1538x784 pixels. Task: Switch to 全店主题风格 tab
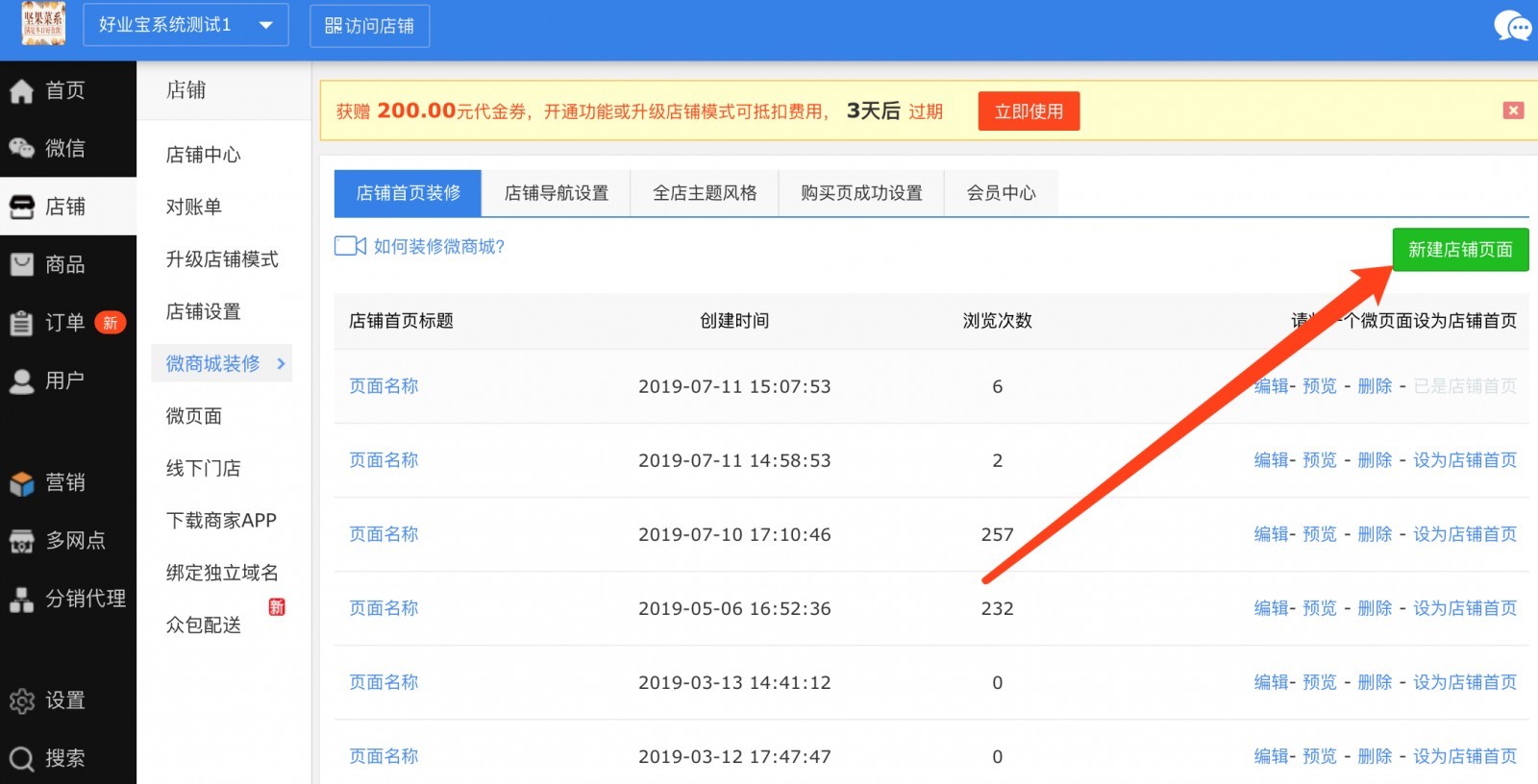click(x=705, y=193)
